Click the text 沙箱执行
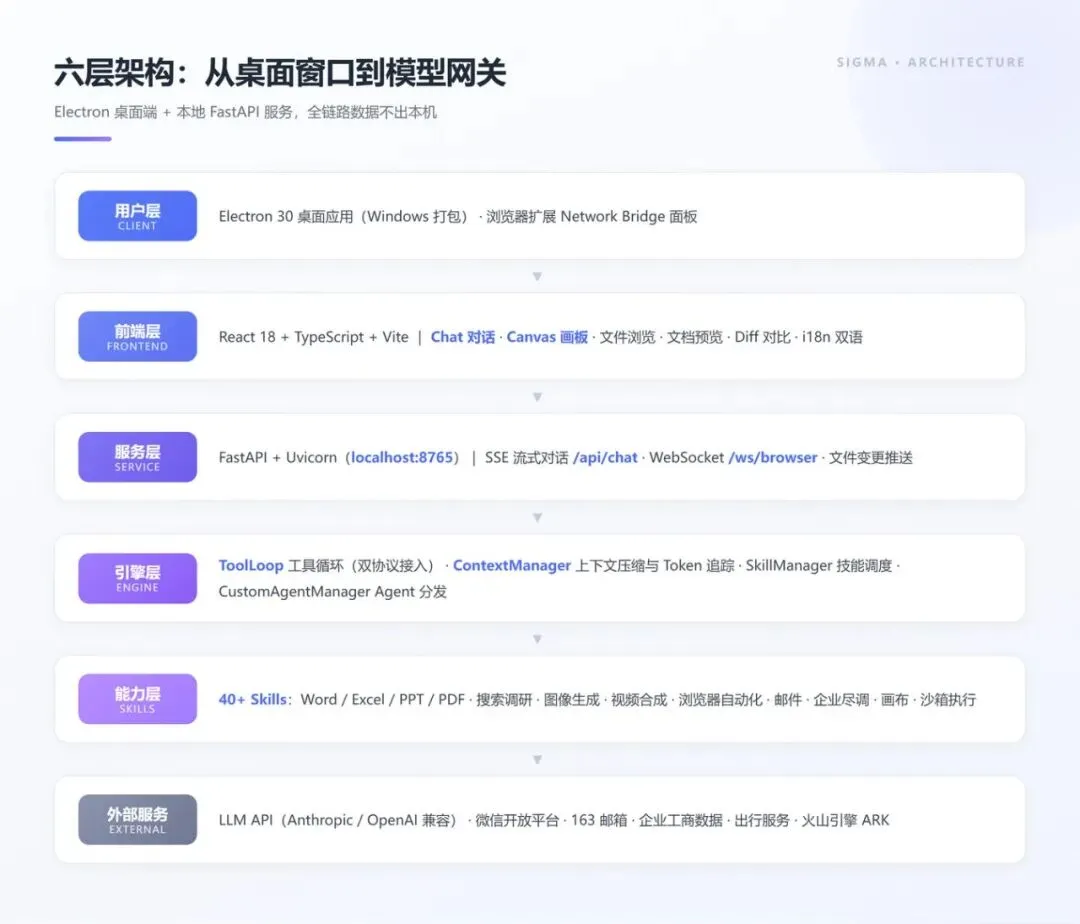Image resolution: width=1080 pixels, height=924 pixels. pyautogui.click(x=948, y=700)
